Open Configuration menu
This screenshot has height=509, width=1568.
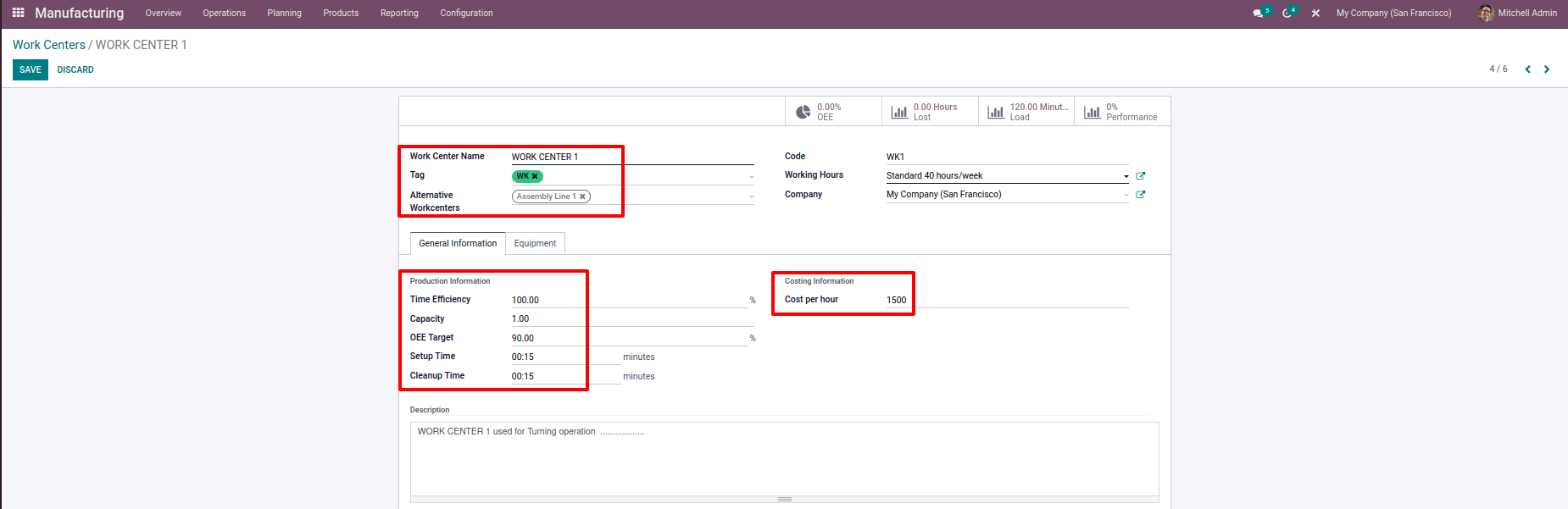[x=466, y=14]
